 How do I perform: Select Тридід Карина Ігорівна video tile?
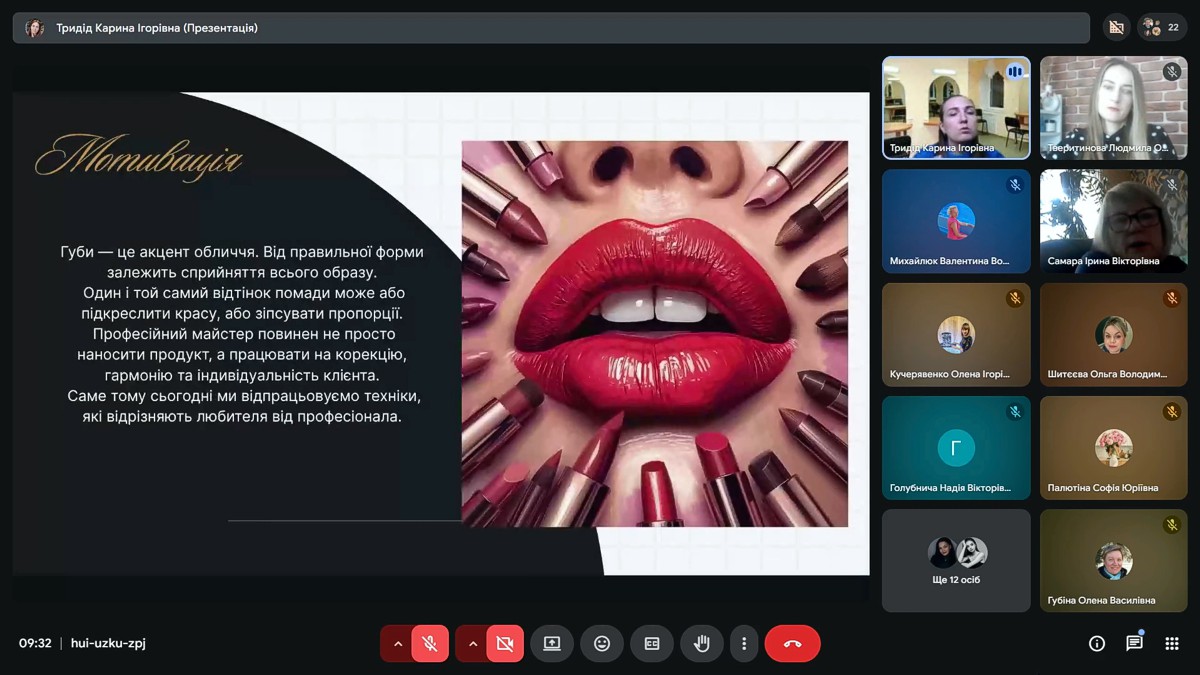[x=956, y=107]
